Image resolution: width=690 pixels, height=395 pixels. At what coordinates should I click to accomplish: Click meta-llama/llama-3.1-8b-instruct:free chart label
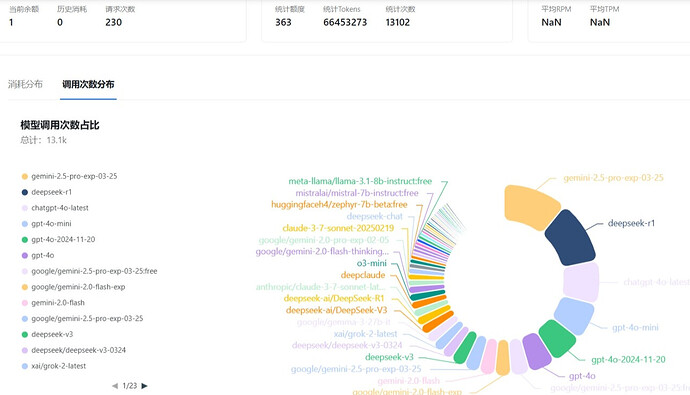pos(360,181)
